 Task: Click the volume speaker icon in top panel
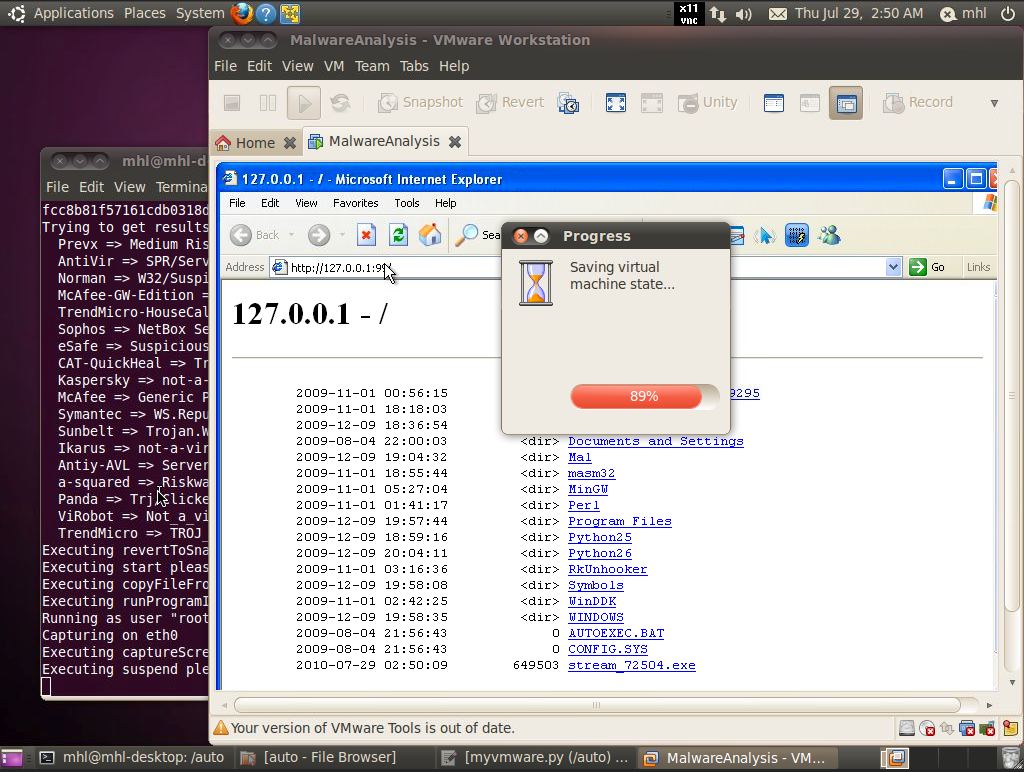(x=744, y=14)
